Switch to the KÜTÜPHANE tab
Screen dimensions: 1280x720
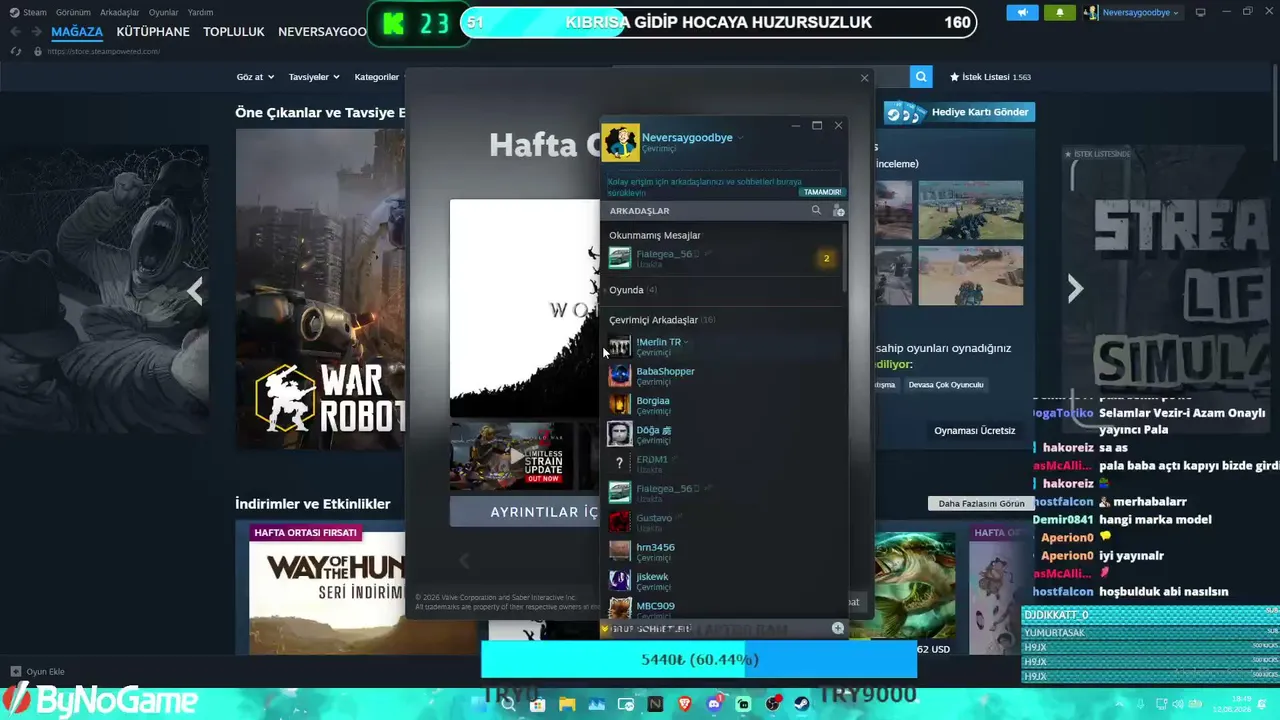(153, 32)
